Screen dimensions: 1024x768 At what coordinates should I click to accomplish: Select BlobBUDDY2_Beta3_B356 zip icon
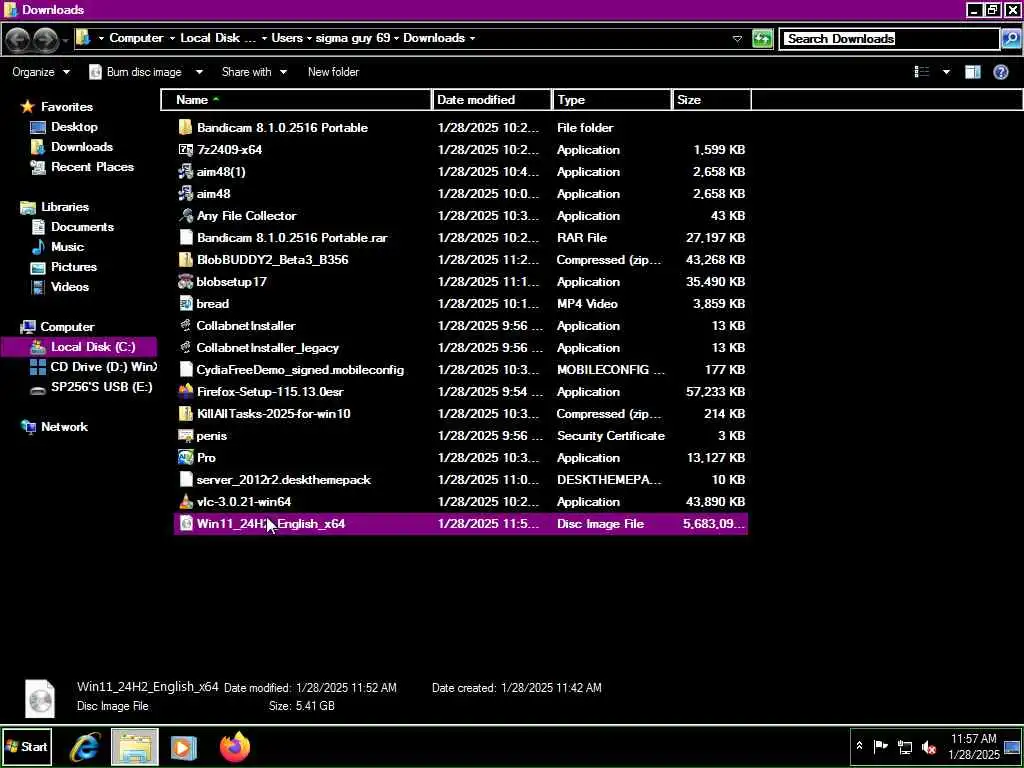tap(185, 259)
